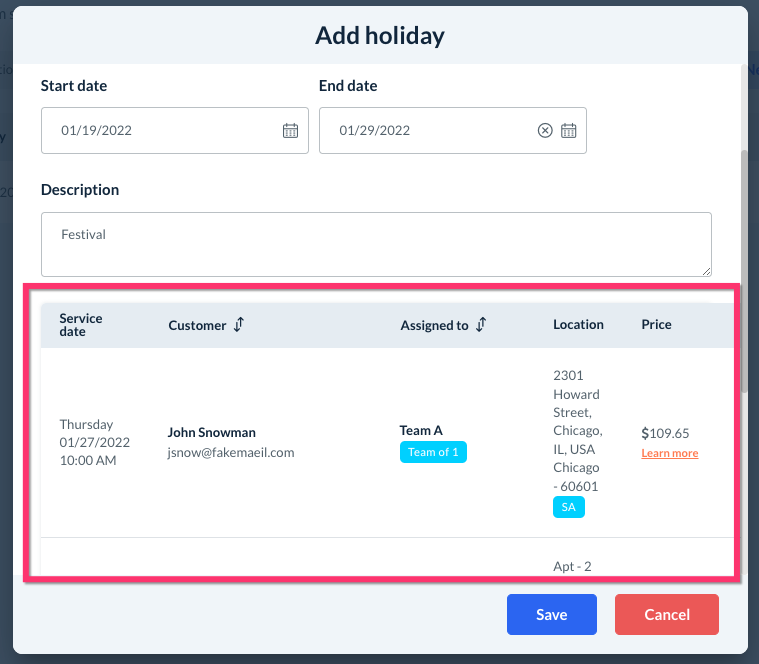Click the modal's vertical scrollbar
Viewport: 759px width, 664px height.
pyautogui.click(x=743, y=270)
